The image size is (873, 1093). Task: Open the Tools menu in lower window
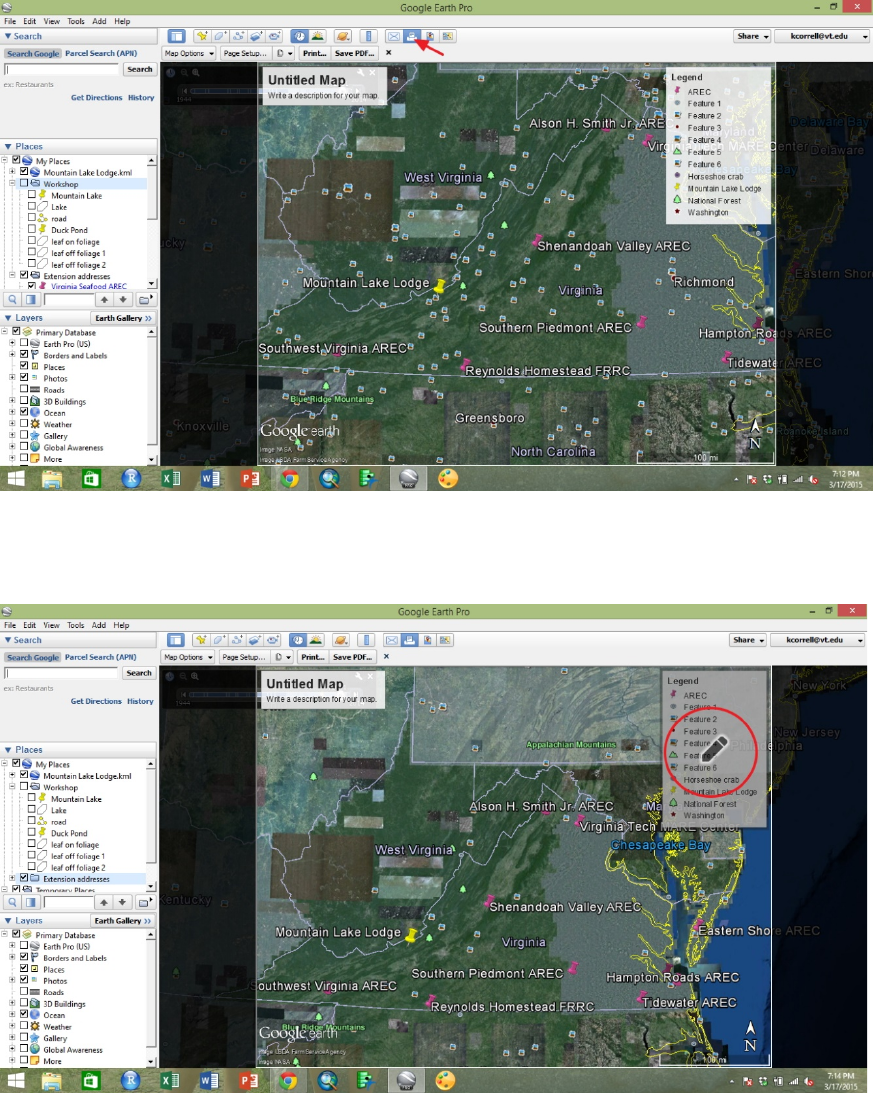[75, 625]
